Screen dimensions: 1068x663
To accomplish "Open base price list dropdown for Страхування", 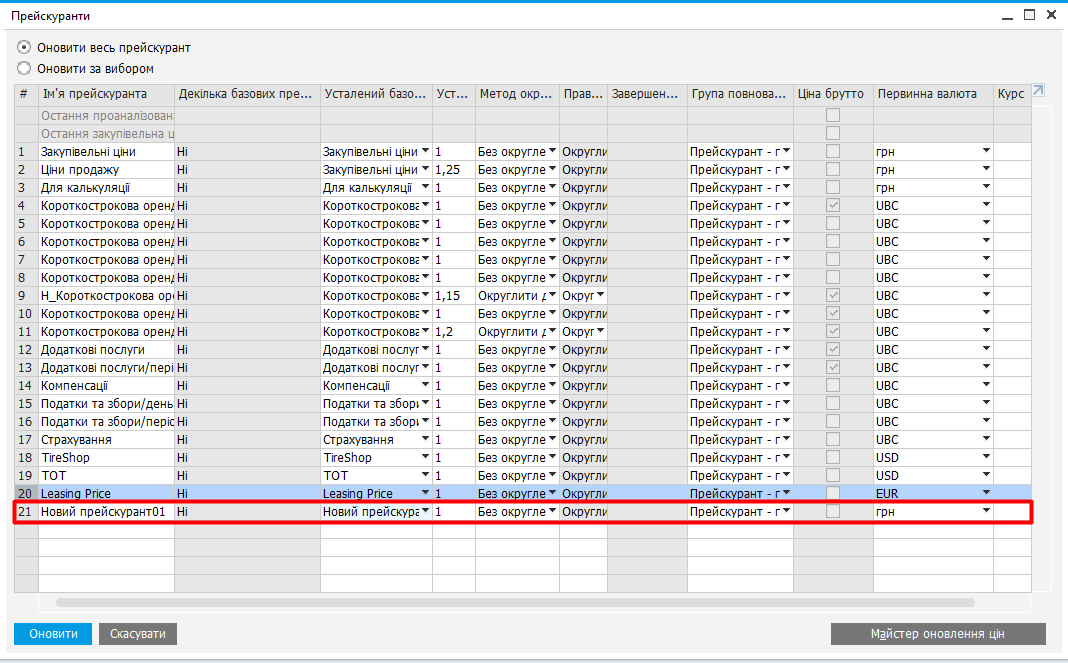I will (425, 439).
